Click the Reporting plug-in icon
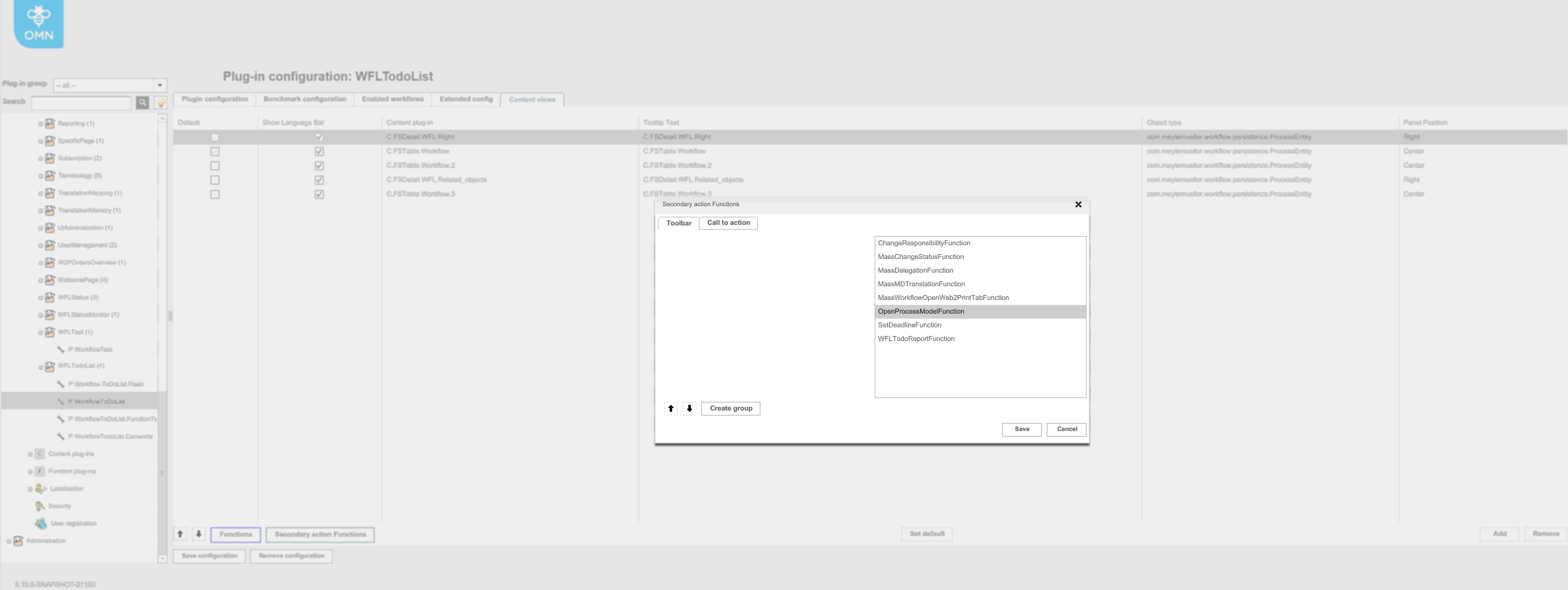The image size is (1568, 590). tap(50, 124)
